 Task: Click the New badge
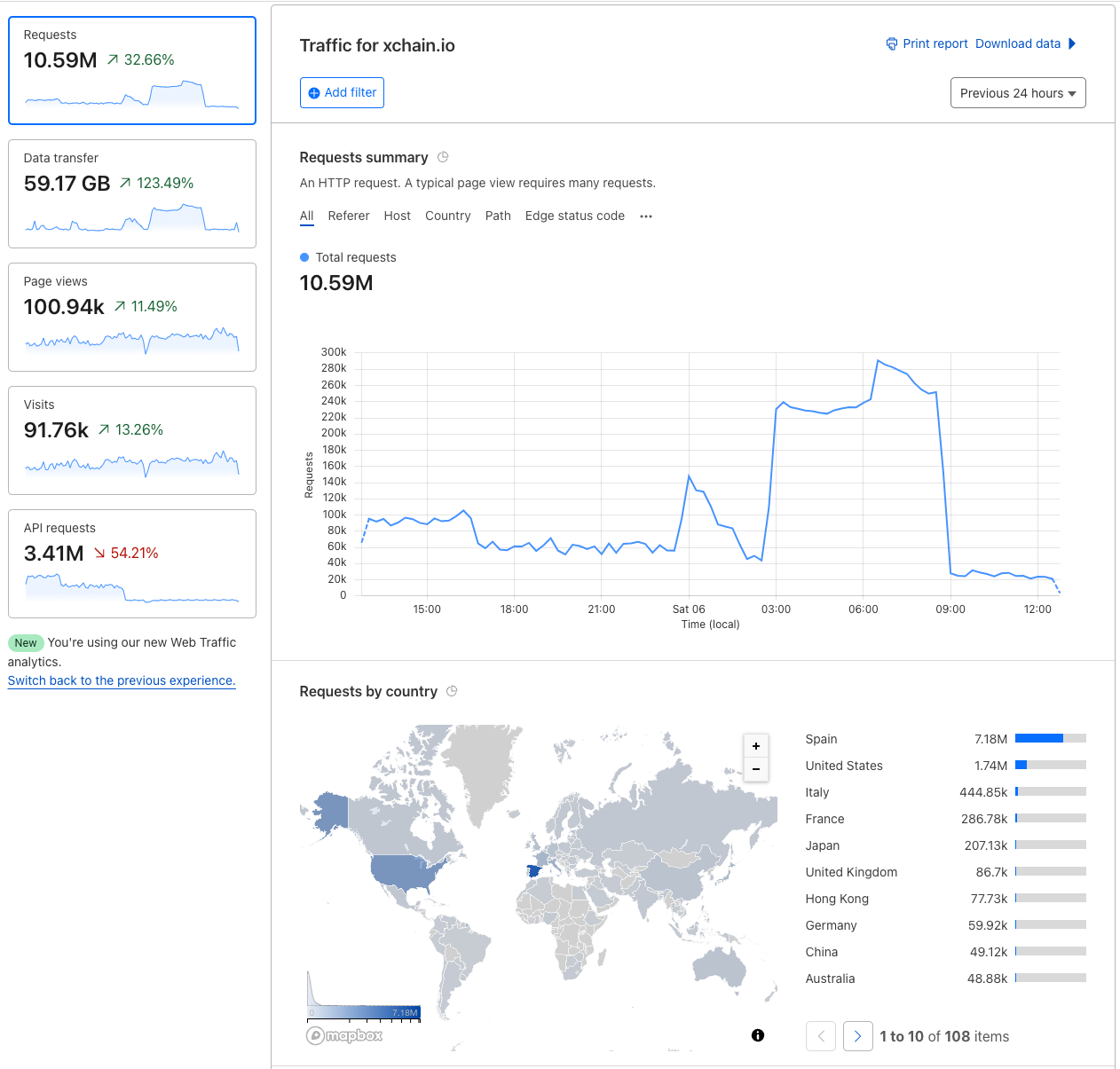click(26, 643)
